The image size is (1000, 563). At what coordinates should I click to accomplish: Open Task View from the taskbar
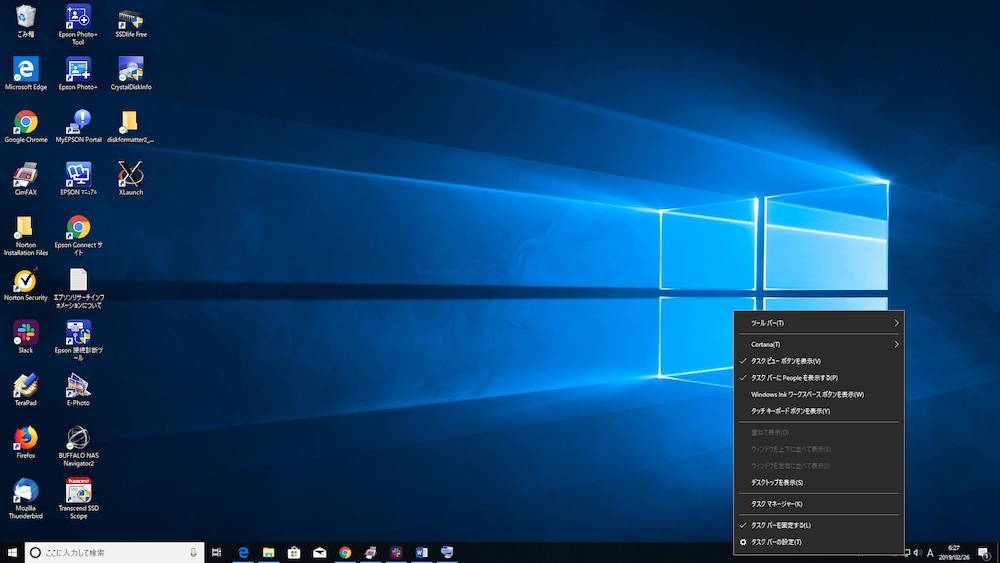[x=217, y=553]
